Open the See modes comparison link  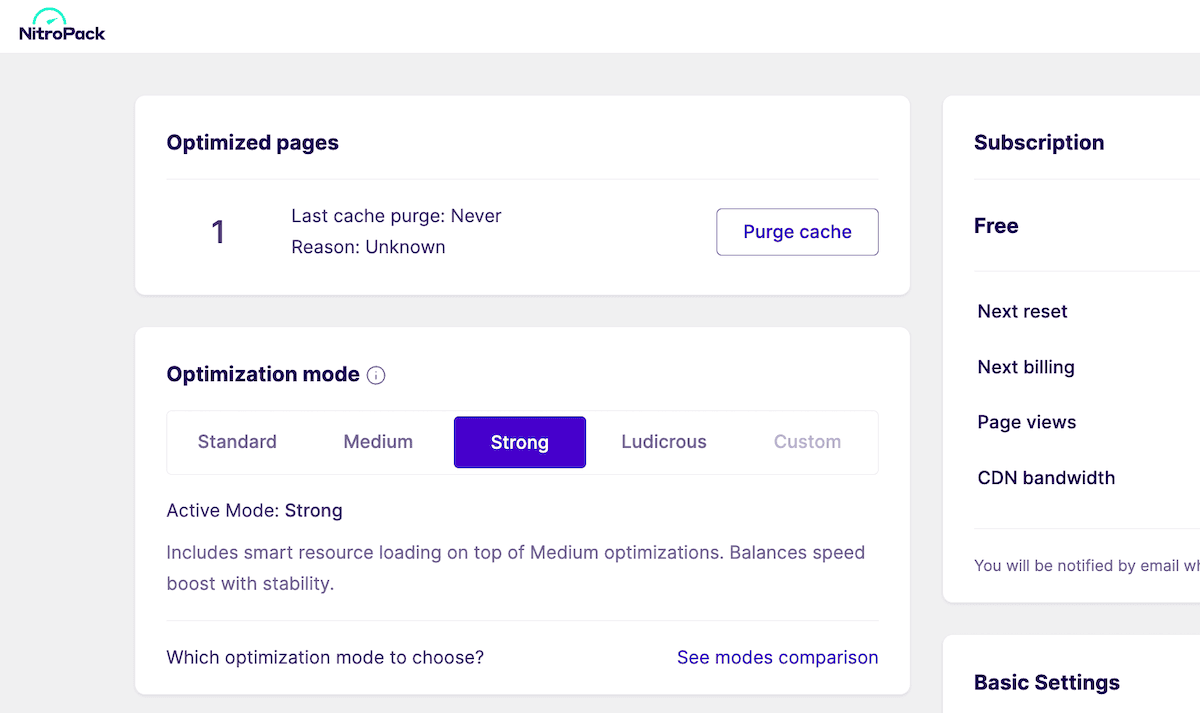pos(778,657)
